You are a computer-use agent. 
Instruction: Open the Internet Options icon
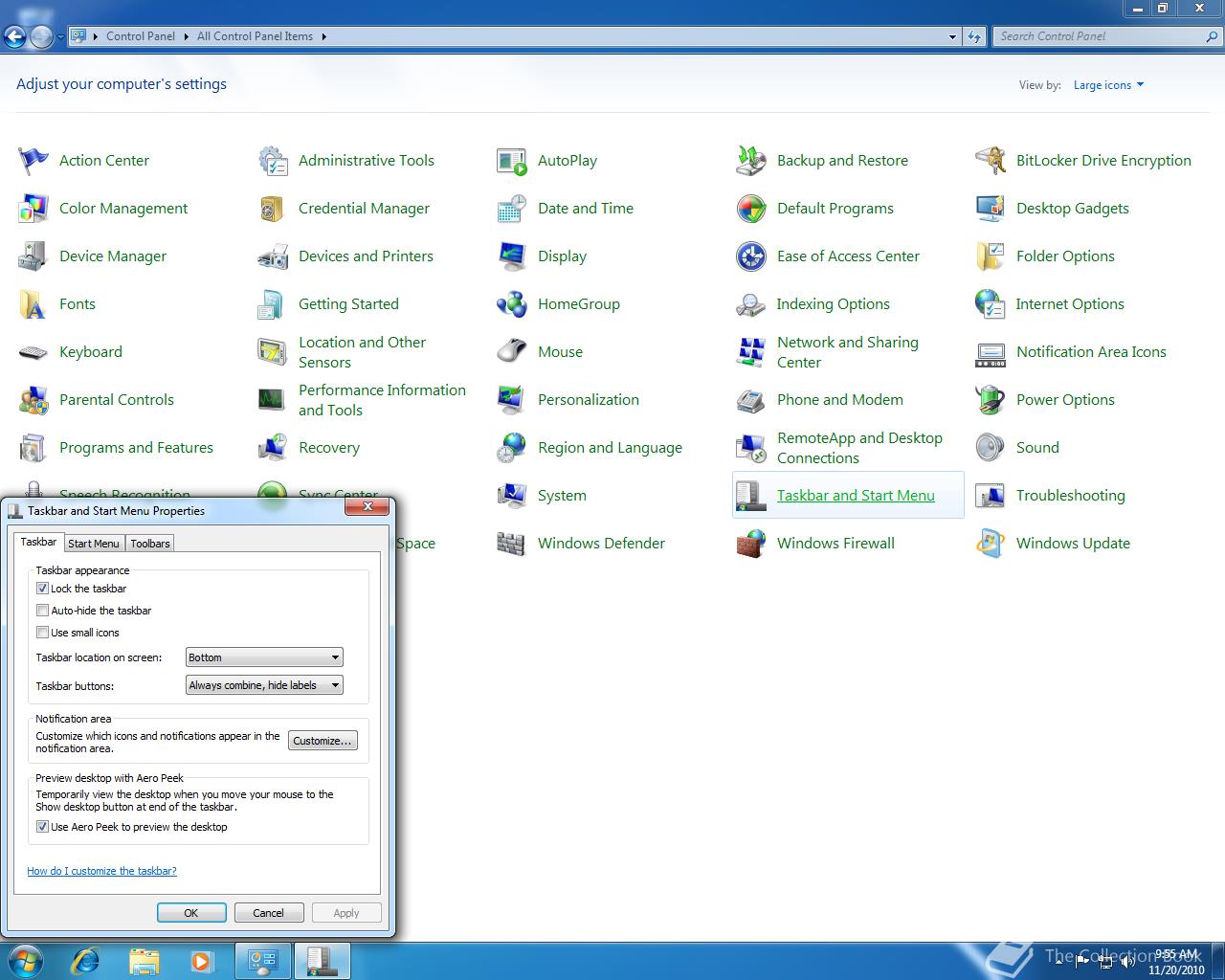991,304
